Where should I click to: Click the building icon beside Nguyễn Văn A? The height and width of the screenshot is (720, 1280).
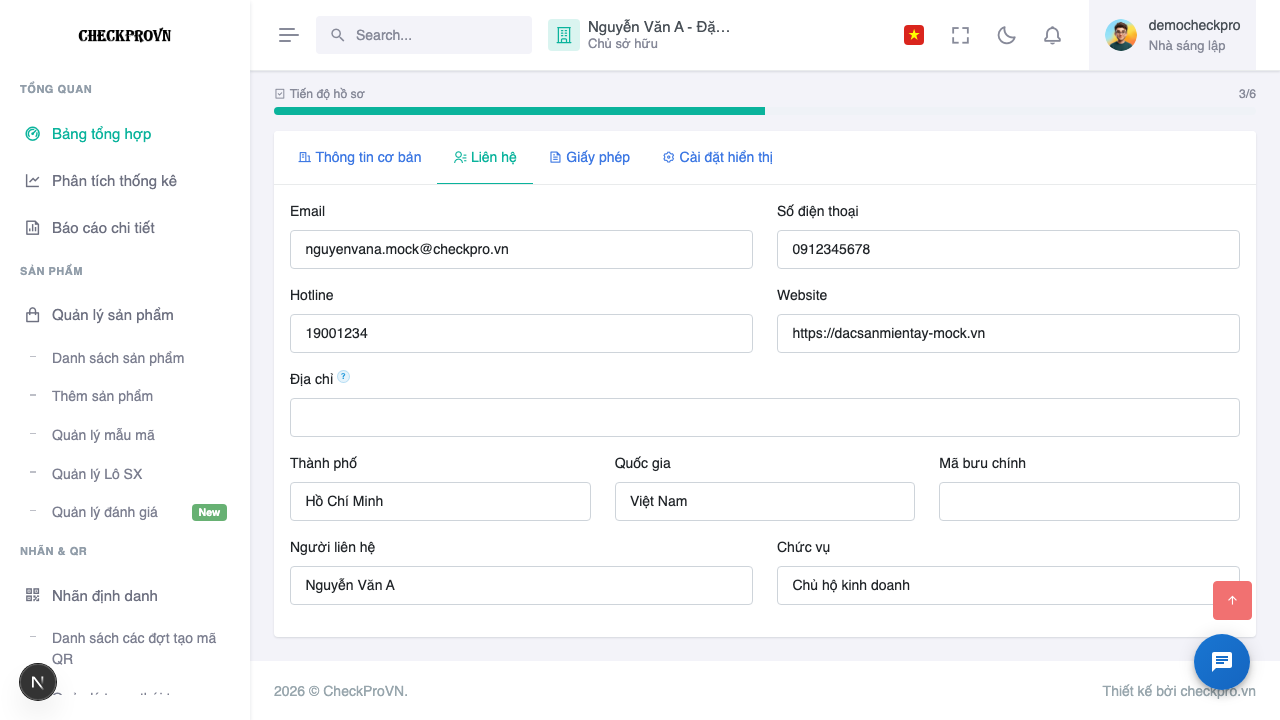(564, 35)
